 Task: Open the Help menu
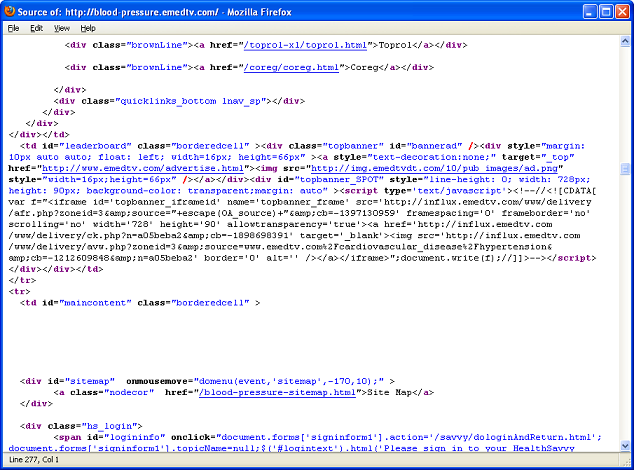(88, 28)
